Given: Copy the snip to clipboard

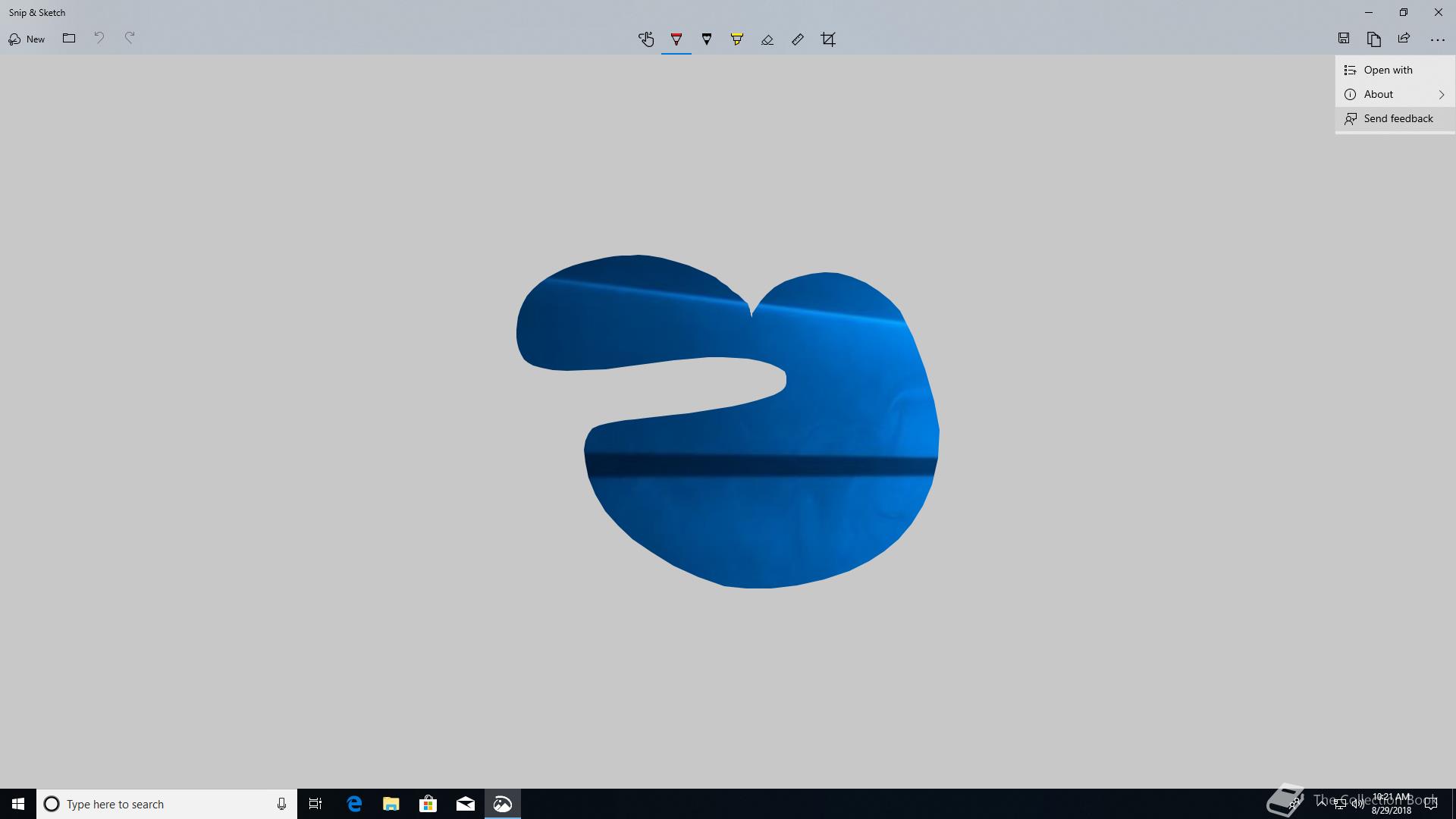Looking at the screenshot, I should tap(1374, 39).
